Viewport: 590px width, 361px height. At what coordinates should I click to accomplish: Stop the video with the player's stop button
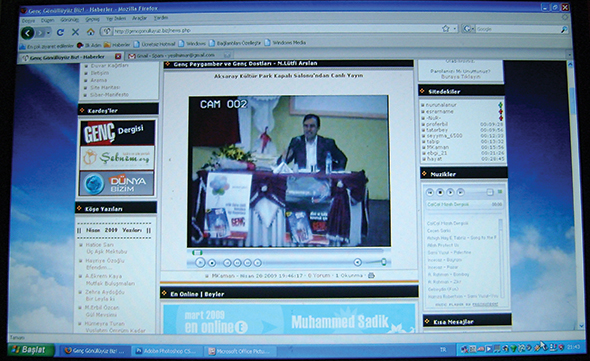click(x=212, y=263)
